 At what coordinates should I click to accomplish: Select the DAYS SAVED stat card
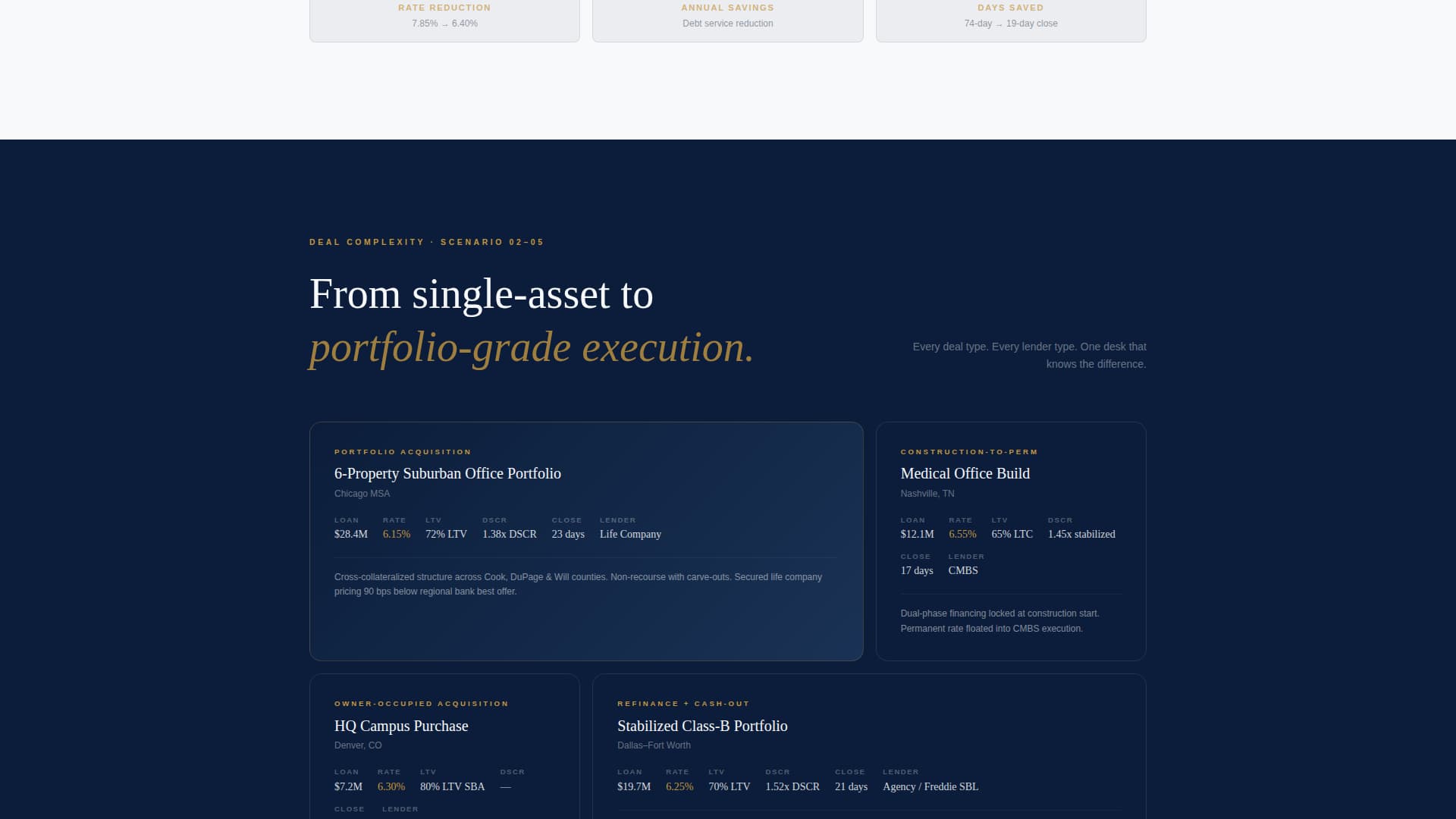[1010, 15]
